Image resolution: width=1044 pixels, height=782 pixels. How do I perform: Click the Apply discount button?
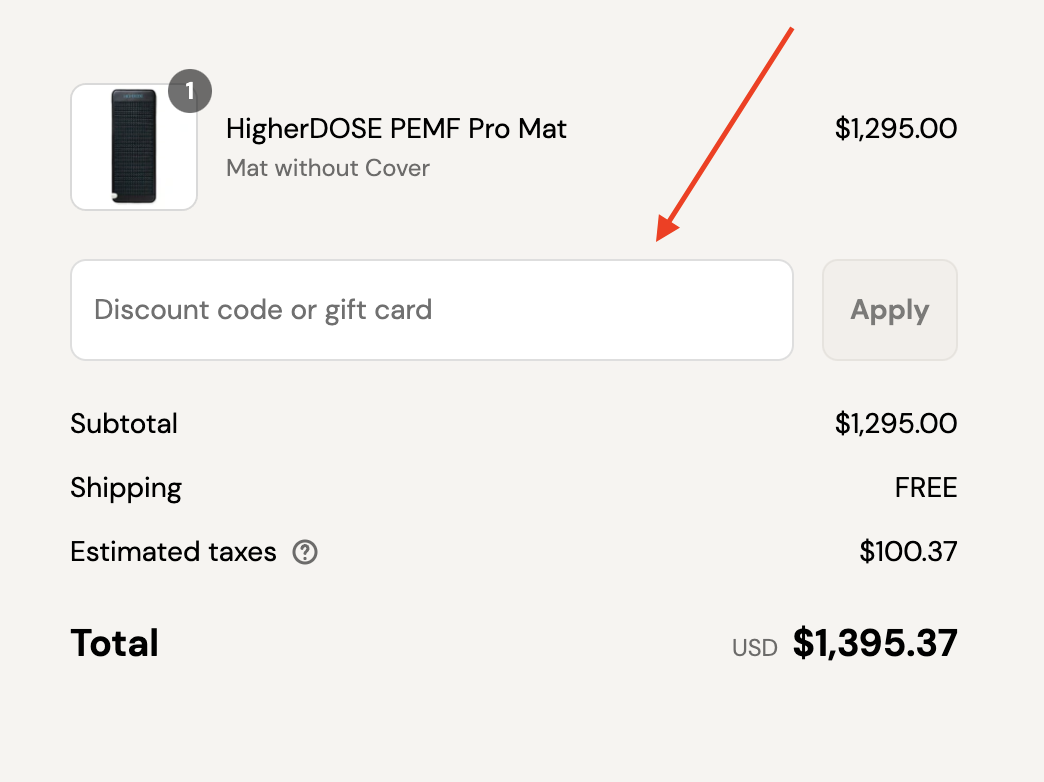[x=890, y=310]
